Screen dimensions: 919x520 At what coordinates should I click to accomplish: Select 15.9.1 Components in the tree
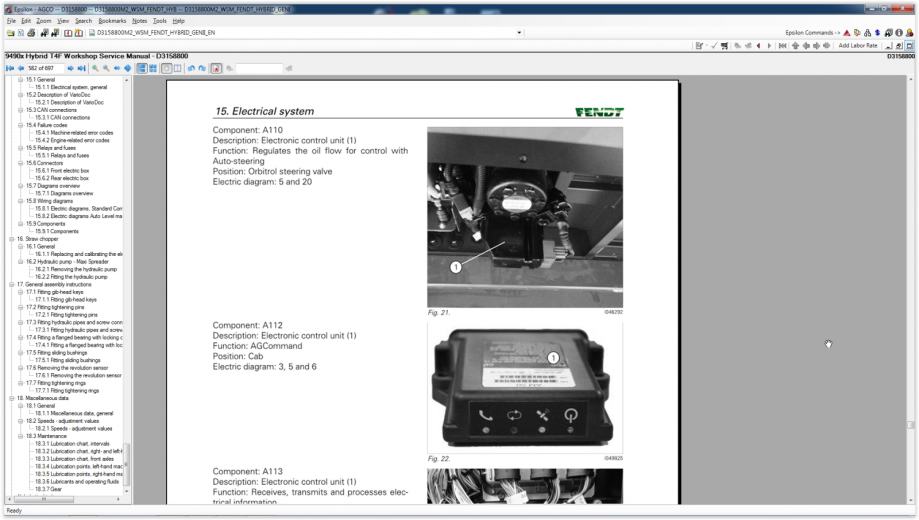point(57,232)
